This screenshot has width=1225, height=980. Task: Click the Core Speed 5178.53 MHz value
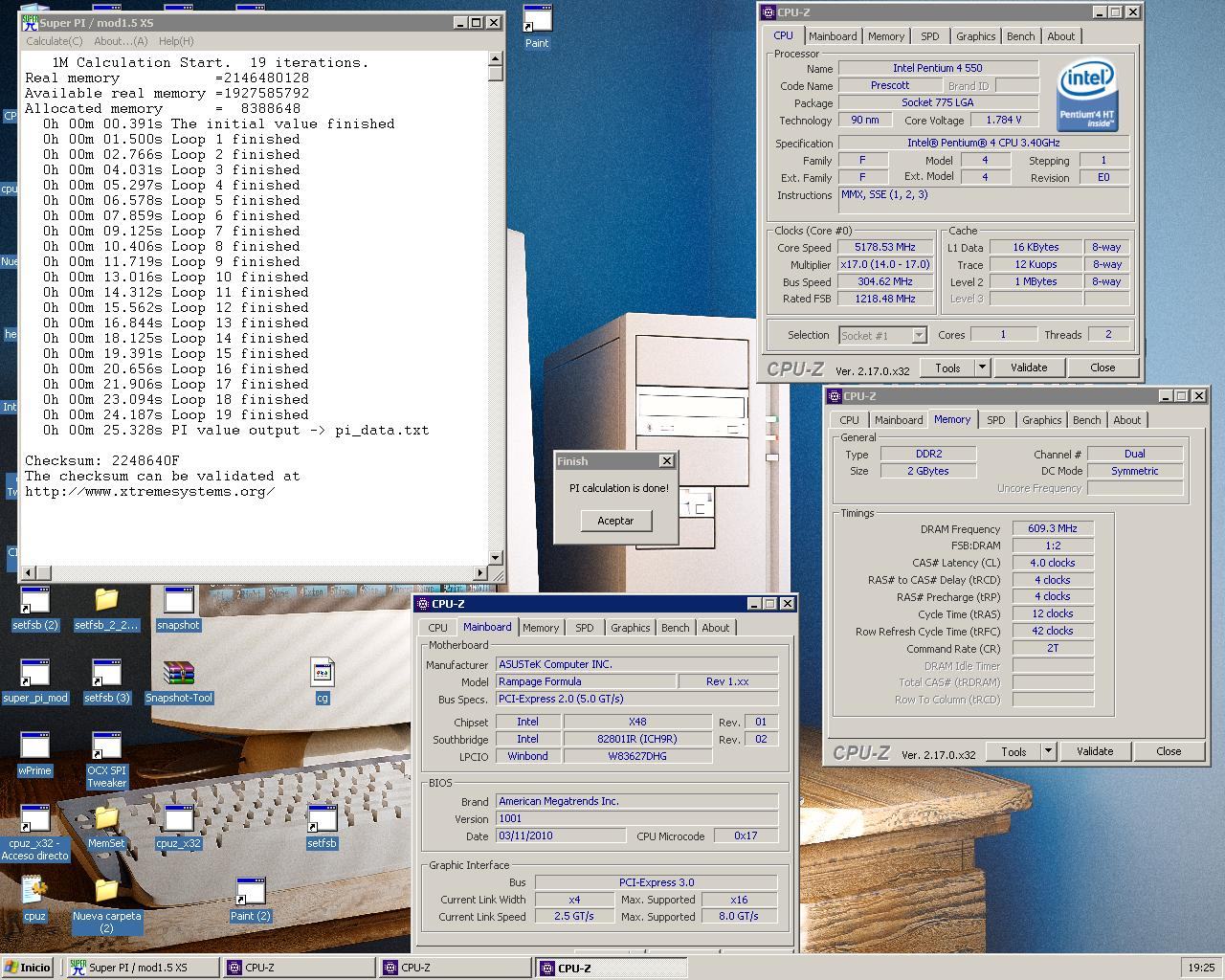point(885,247)
